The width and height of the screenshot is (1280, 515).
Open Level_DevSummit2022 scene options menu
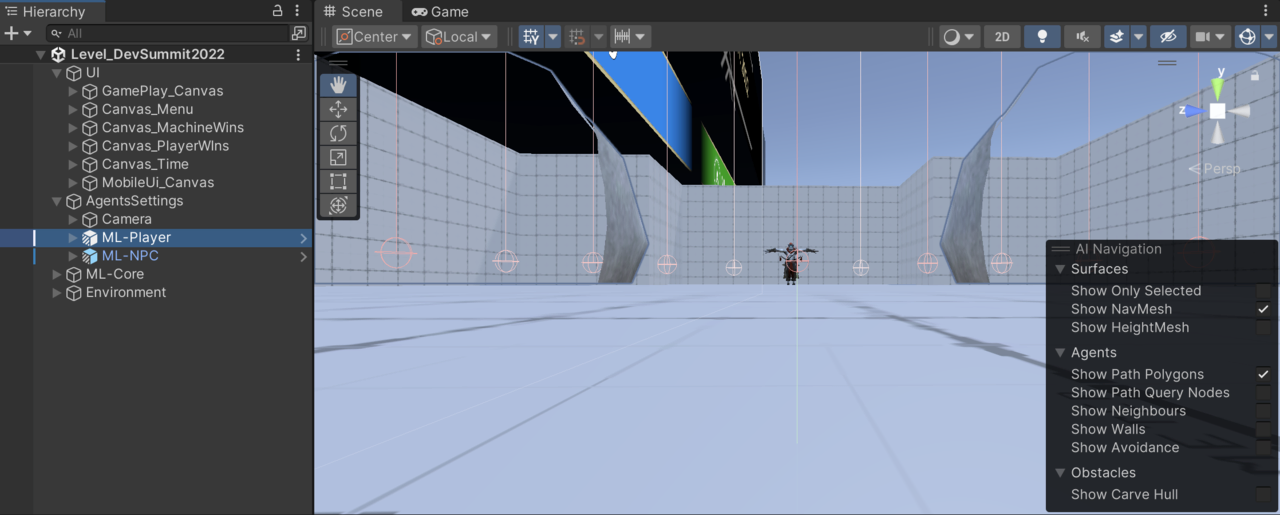[x=298, y=55]
